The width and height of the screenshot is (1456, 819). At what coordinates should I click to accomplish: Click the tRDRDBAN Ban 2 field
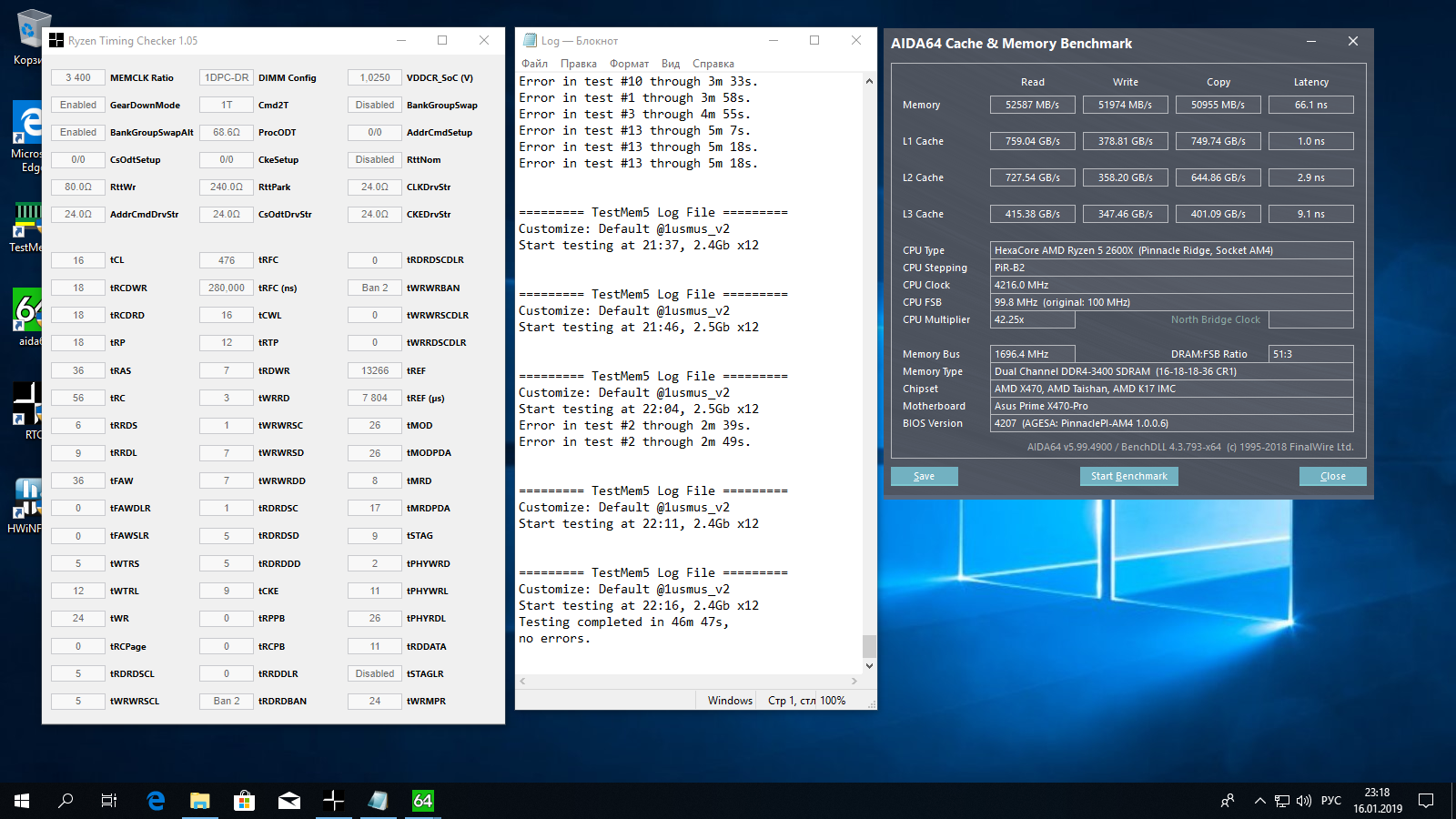coord(227,701)
